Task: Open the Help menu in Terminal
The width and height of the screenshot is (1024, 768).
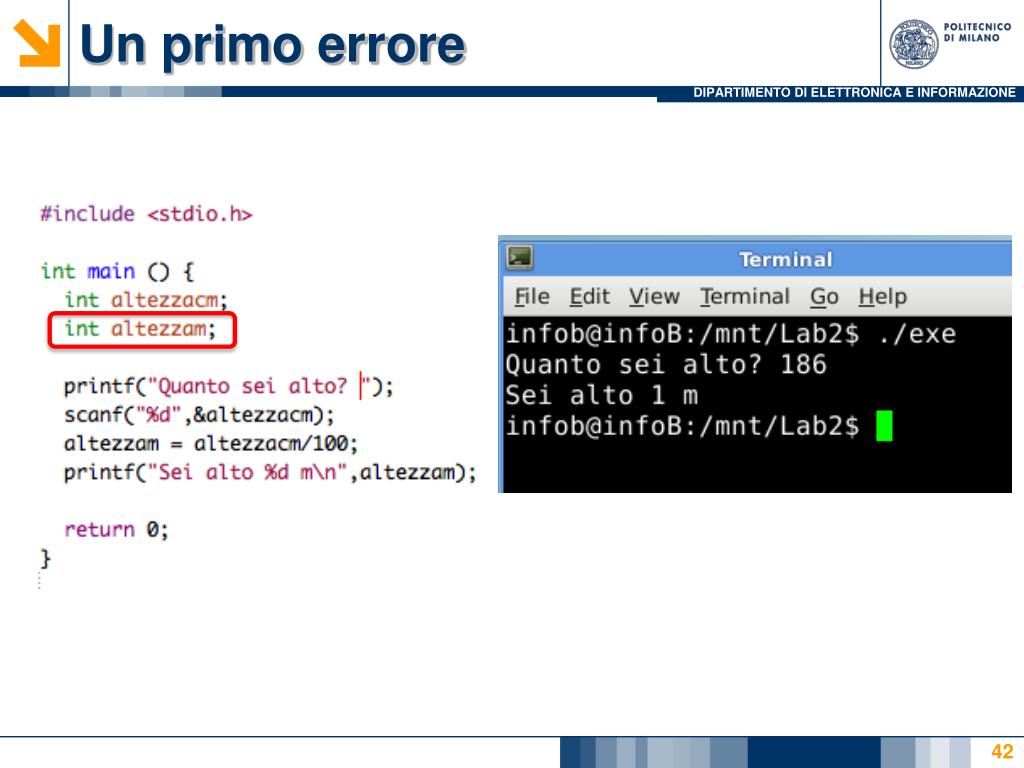Action: coord(882,297)
